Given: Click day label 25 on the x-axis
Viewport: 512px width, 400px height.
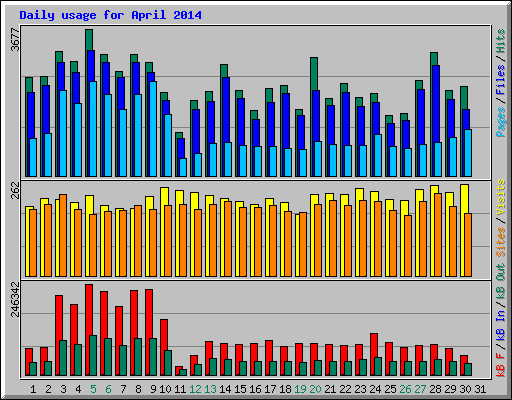Looking at the screenshot, I should click(390, 389).
